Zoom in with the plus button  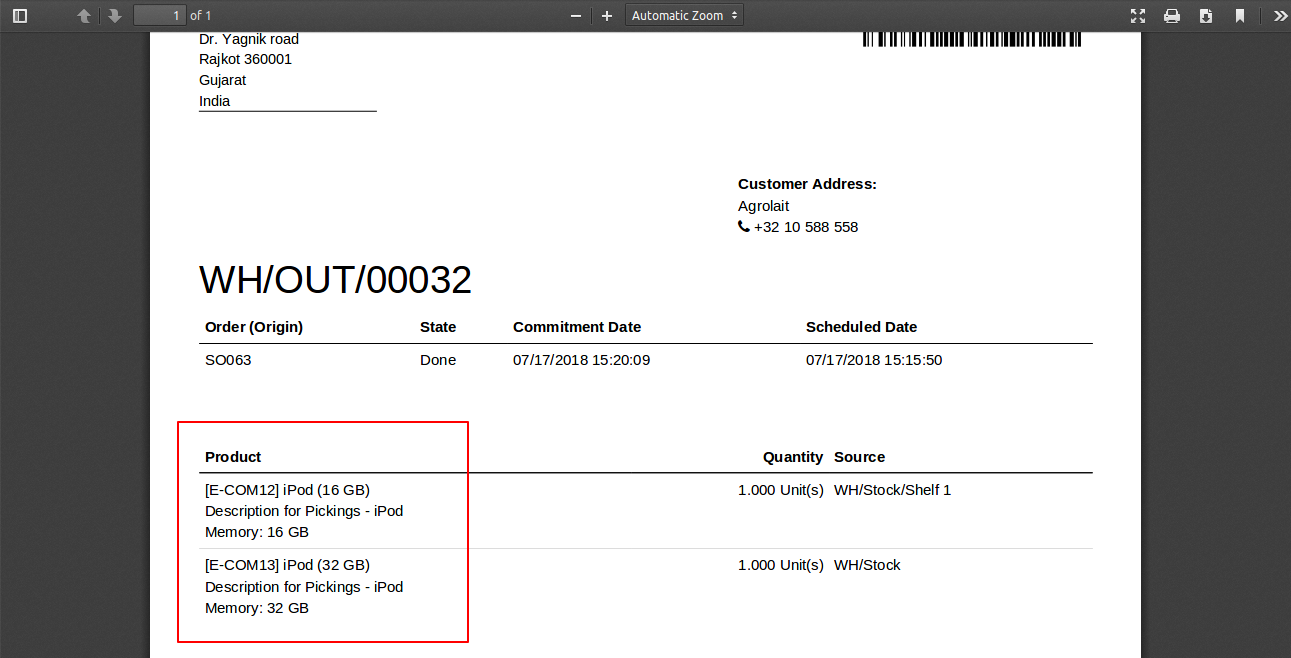[606, 16]
